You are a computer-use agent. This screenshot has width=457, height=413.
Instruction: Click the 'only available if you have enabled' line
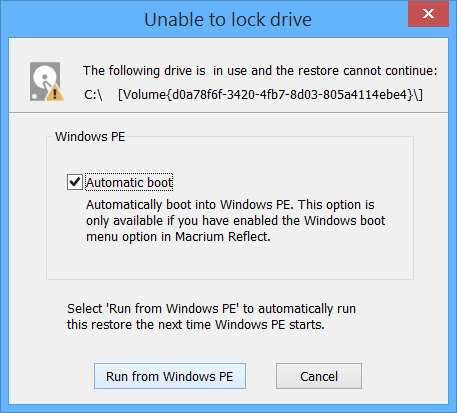pos(235,221)
